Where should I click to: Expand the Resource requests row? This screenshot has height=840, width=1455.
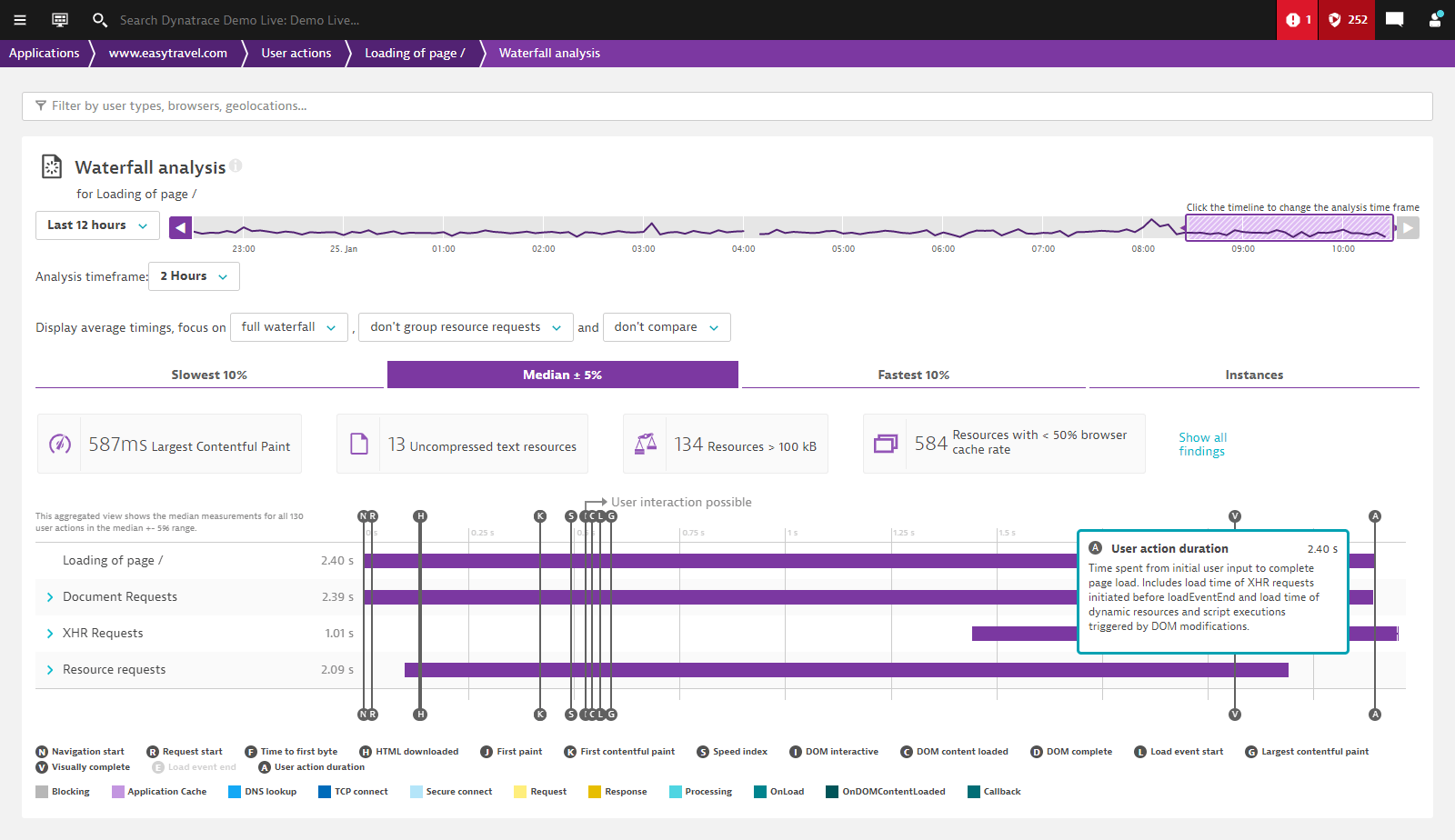click(x=50, y=670)
